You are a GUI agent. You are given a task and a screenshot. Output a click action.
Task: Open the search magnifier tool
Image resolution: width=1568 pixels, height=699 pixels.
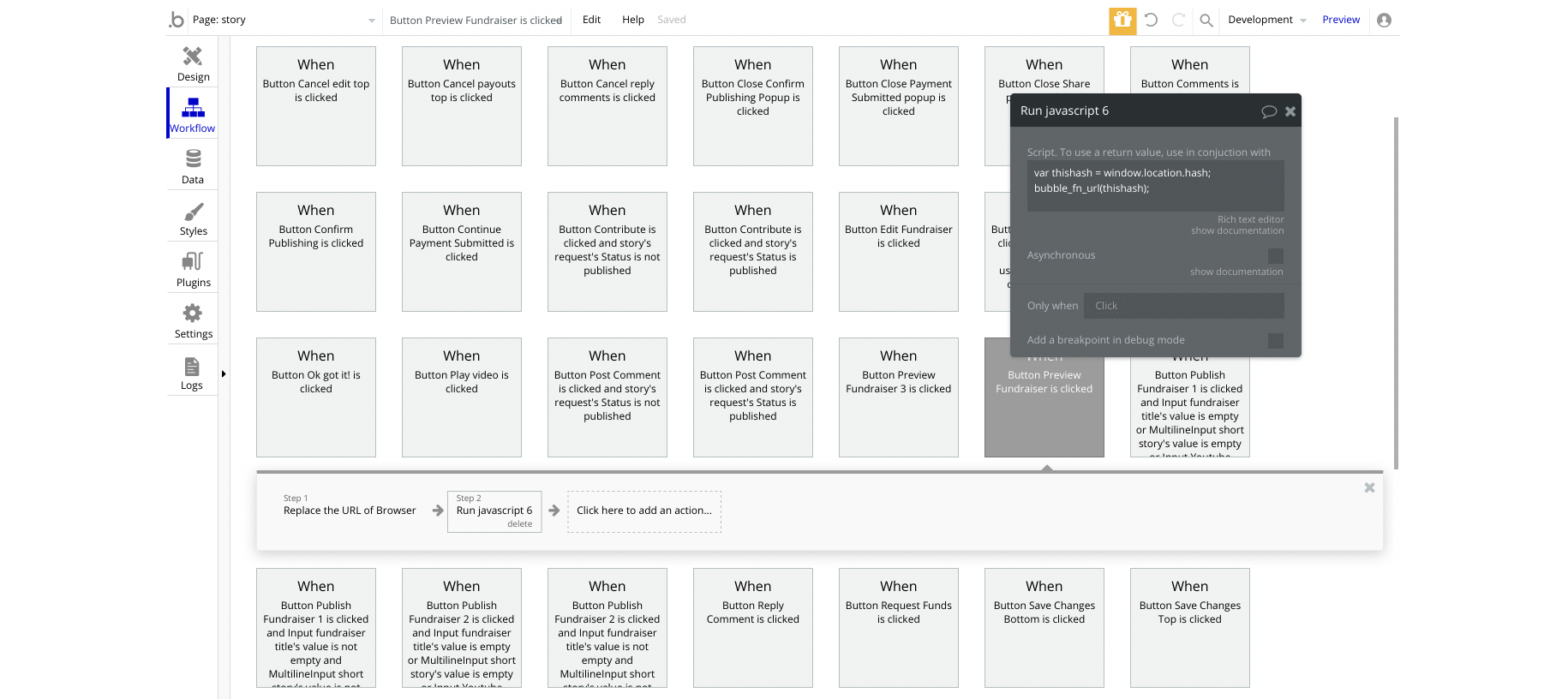pyautogui.click(x=1206, y=20)
